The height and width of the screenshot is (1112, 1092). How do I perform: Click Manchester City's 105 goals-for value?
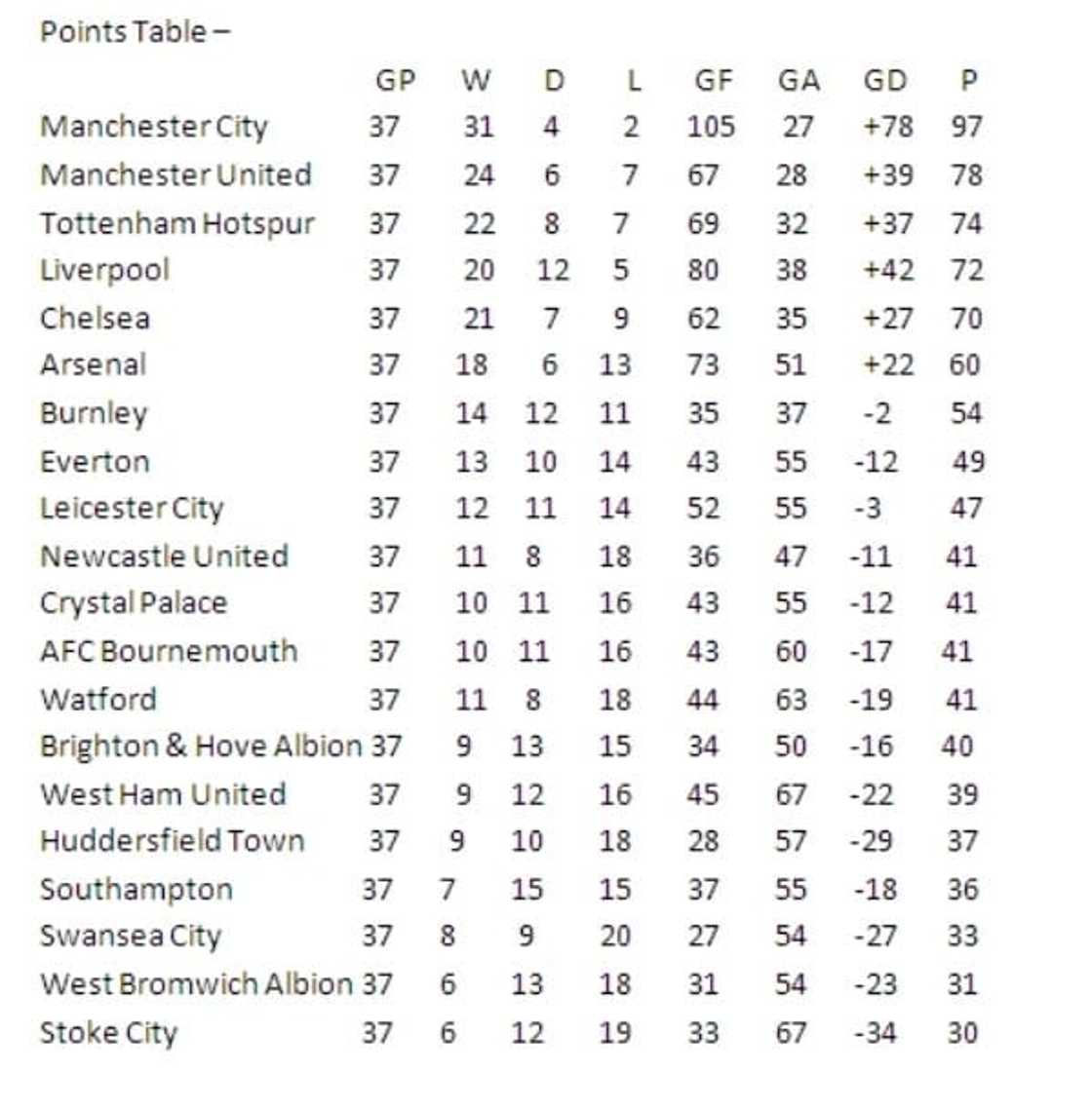coord(711,127)
